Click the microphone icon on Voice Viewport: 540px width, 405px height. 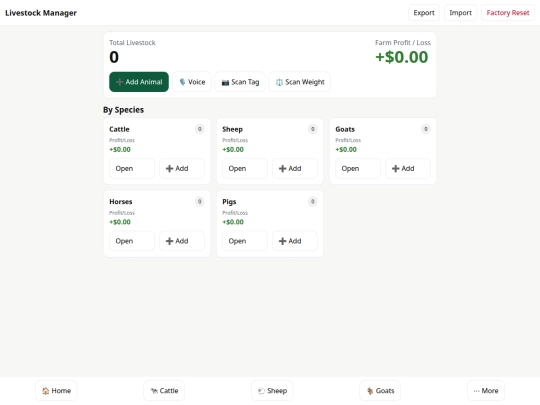pyautogui.click(x=182, y=82)
